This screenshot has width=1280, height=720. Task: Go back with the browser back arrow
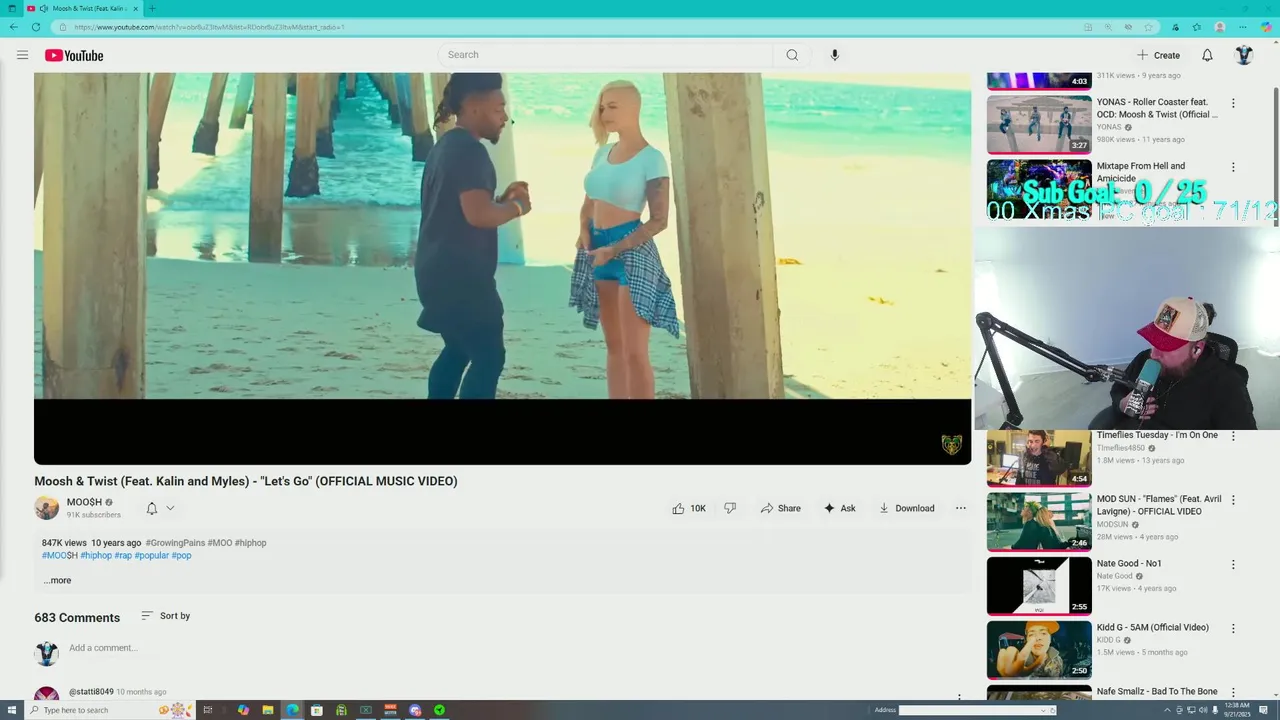coord(13,27)
